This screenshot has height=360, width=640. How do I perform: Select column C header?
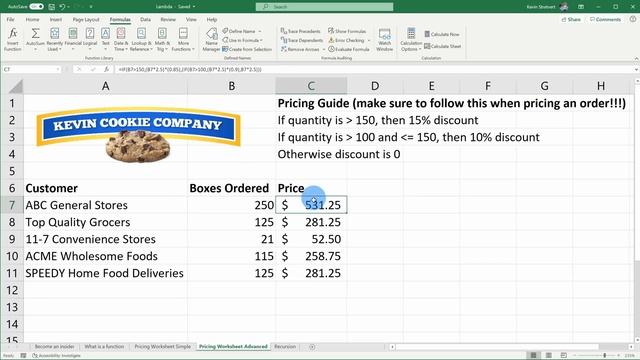[x=311, y=86]
